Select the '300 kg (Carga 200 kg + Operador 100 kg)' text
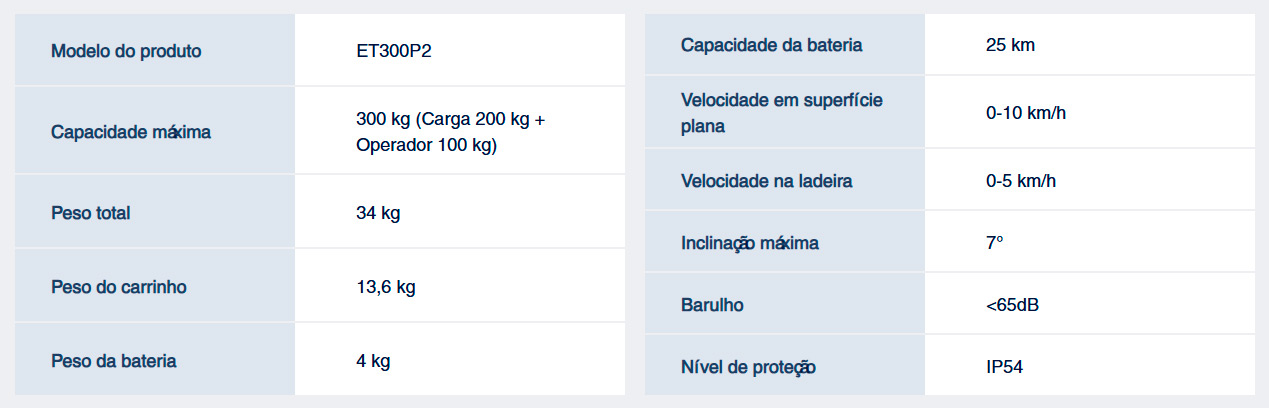 (450, 132)
